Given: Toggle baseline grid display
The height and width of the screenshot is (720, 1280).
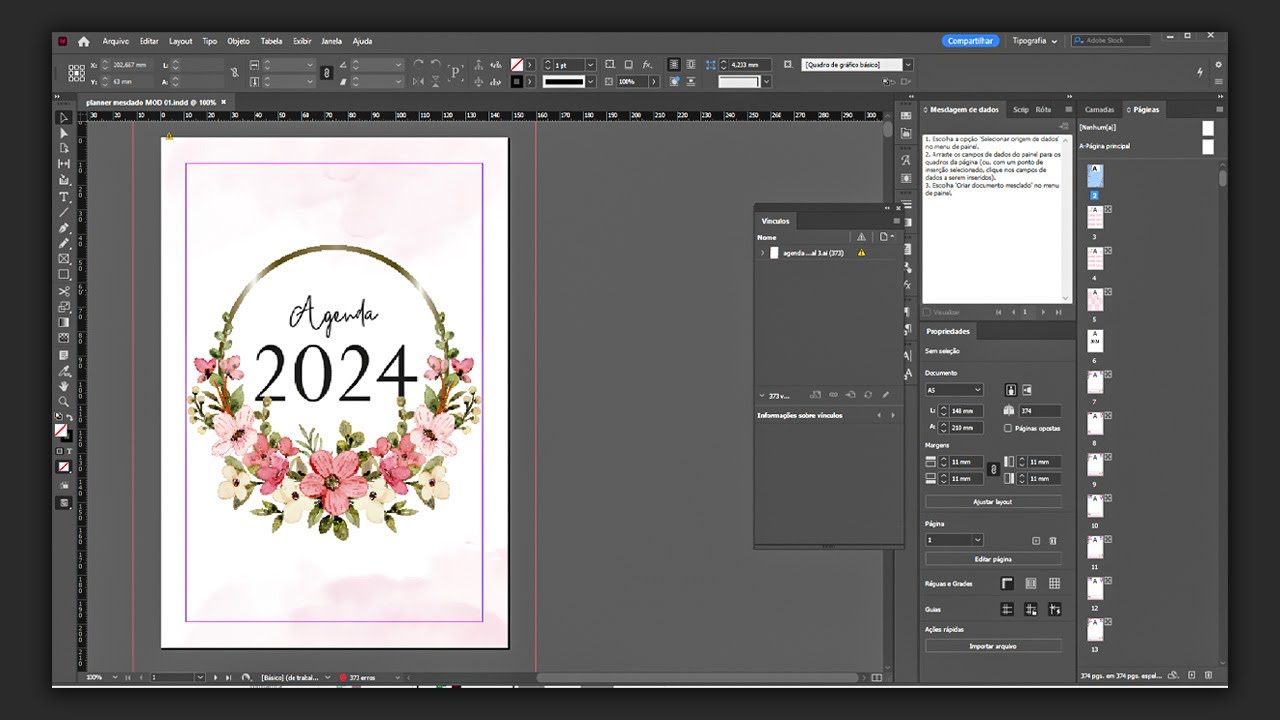Looking at the screenshot, I should pyautogui.click(x=1031, y=583).
